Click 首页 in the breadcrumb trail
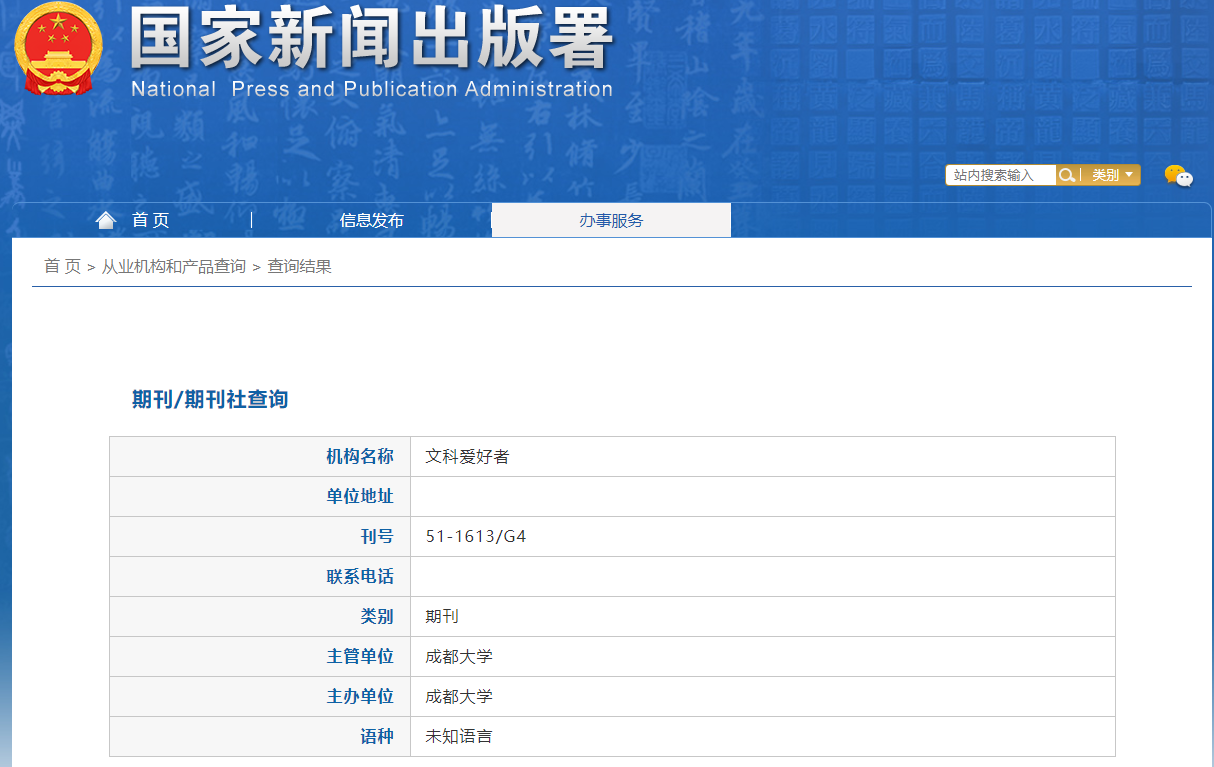 pyautogui.click(x=62, y=266)
